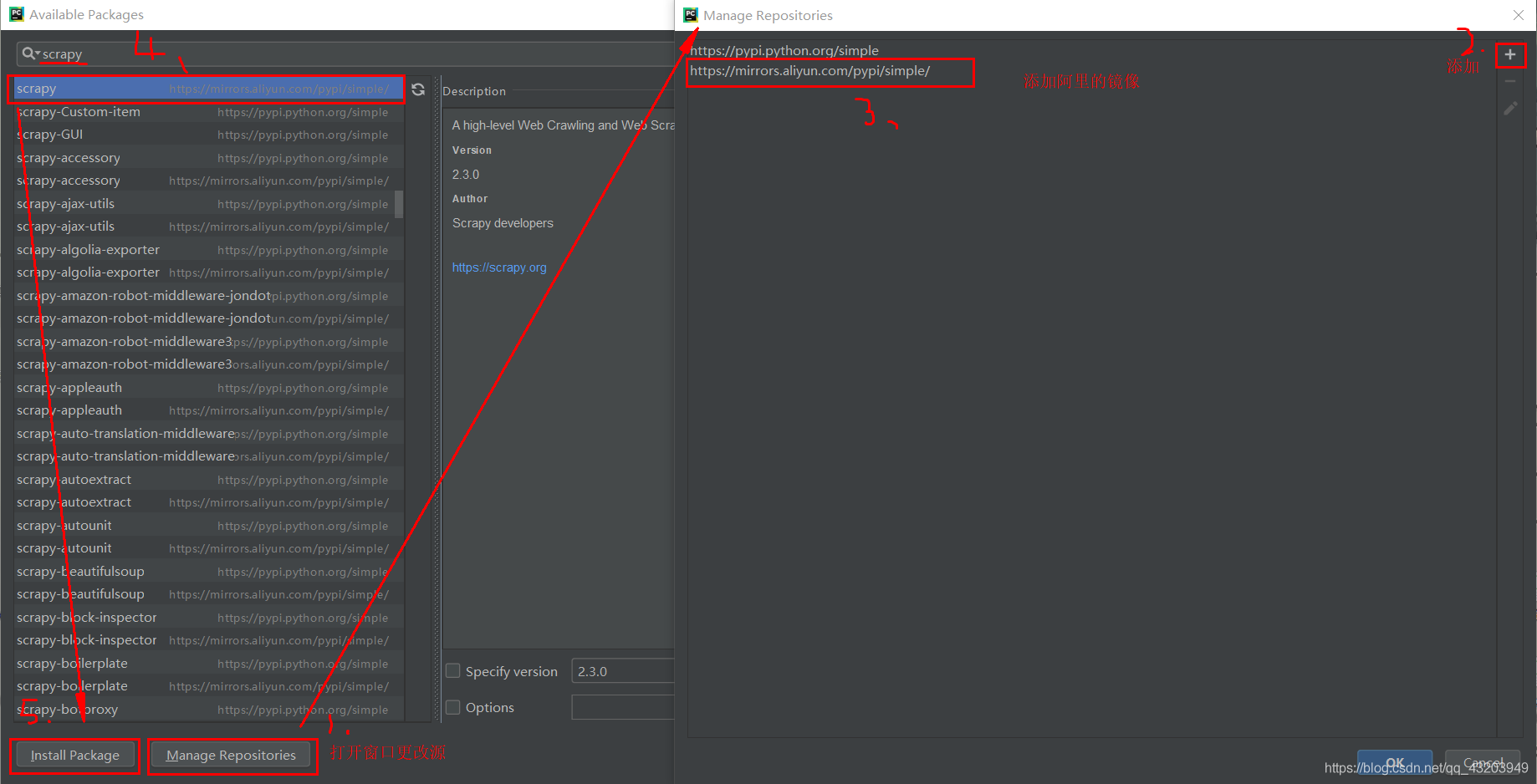This screenshot has width=1537, height=784.
Task: Click the Install Package button
Action: pos(75,756)
